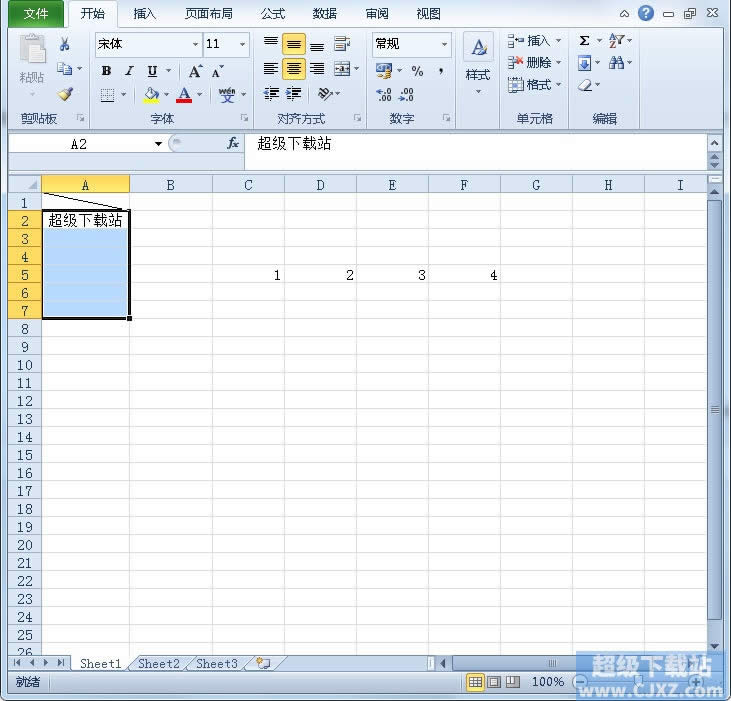Image resolution: width=731 pixels, height=701 pixels.
Task: Click accounting number format icon
Action: pyautogui.click(x=385, y=71)
